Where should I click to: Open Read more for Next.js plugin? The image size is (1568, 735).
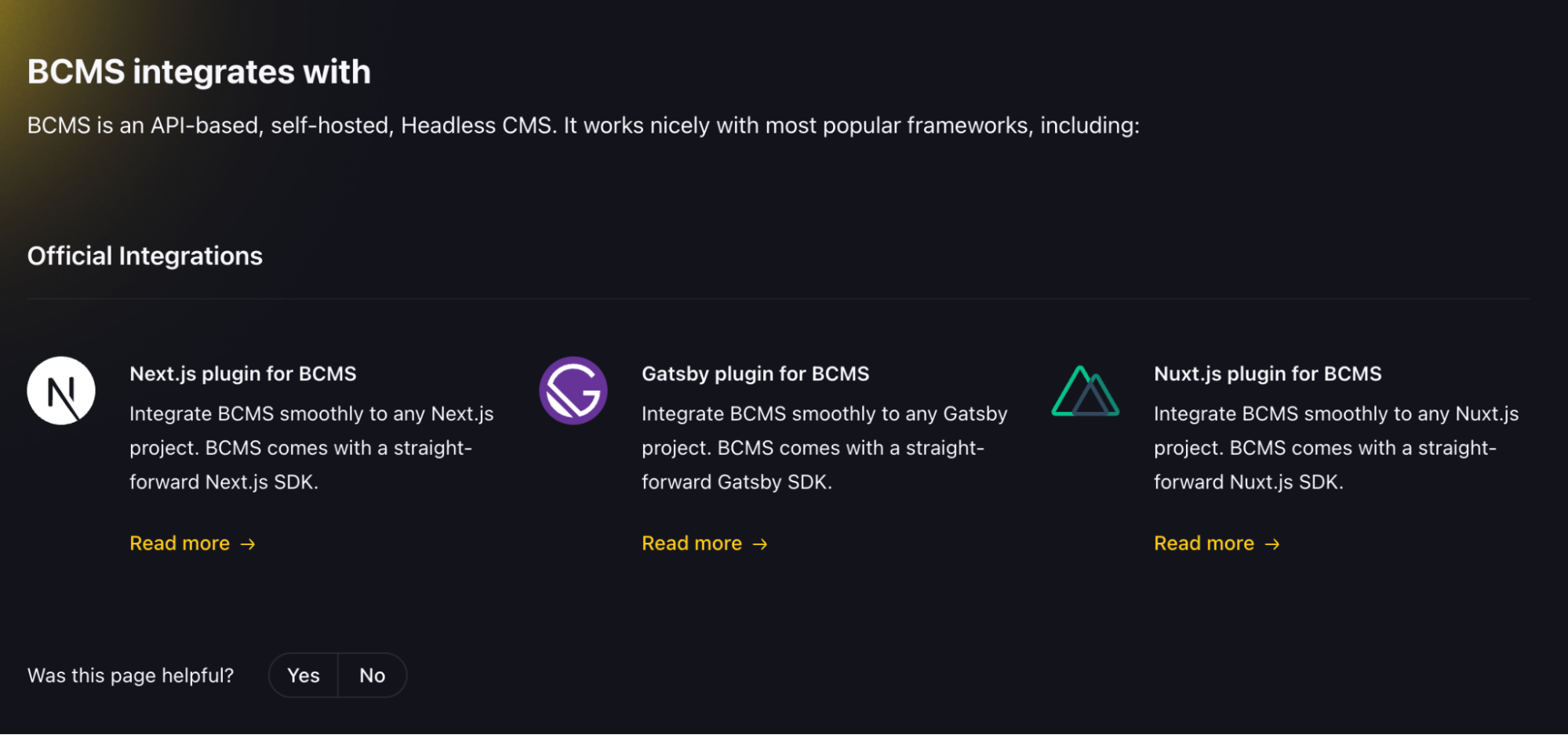(x=180, y=544)
